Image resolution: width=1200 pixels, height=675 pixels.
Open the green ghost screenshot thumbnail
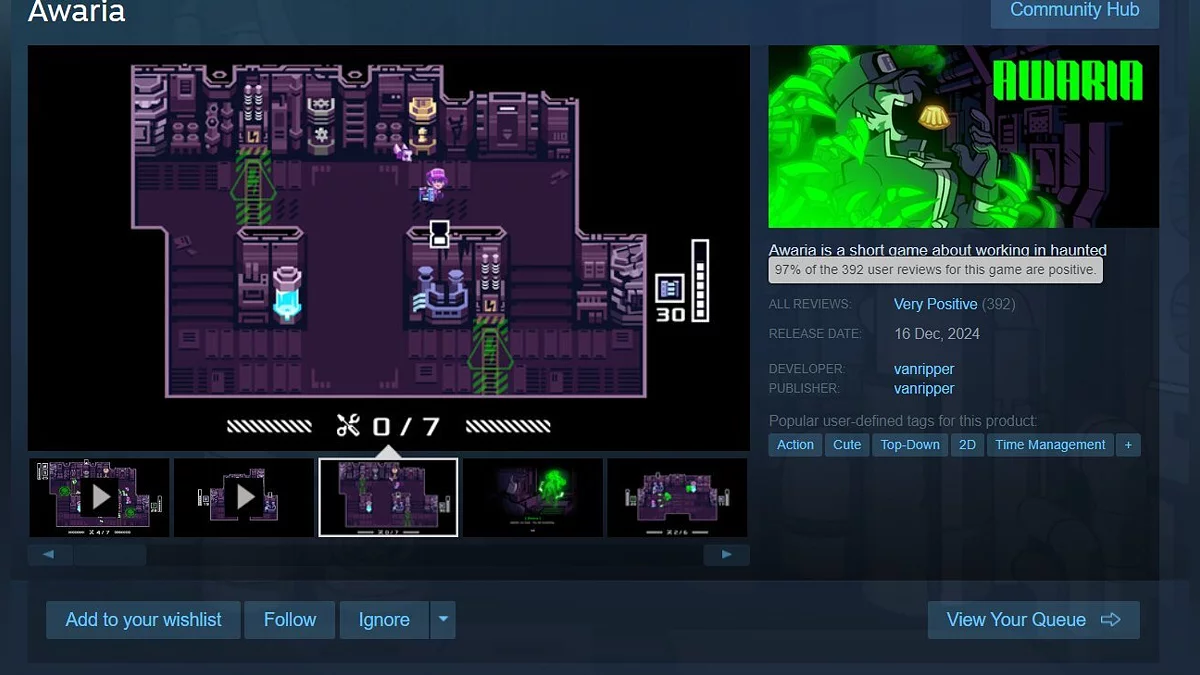(x=532, y=497)
